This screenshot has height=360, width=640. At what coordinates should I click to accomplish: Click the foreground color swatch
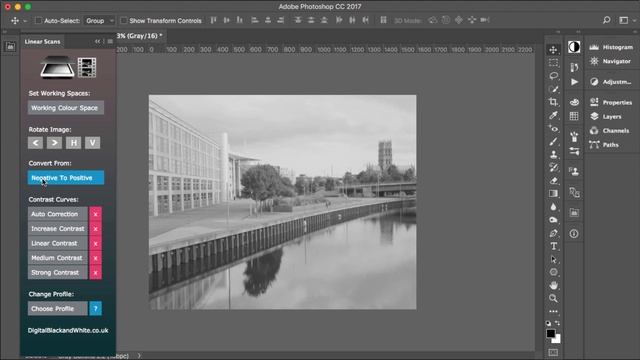click(x=551, y=333)
